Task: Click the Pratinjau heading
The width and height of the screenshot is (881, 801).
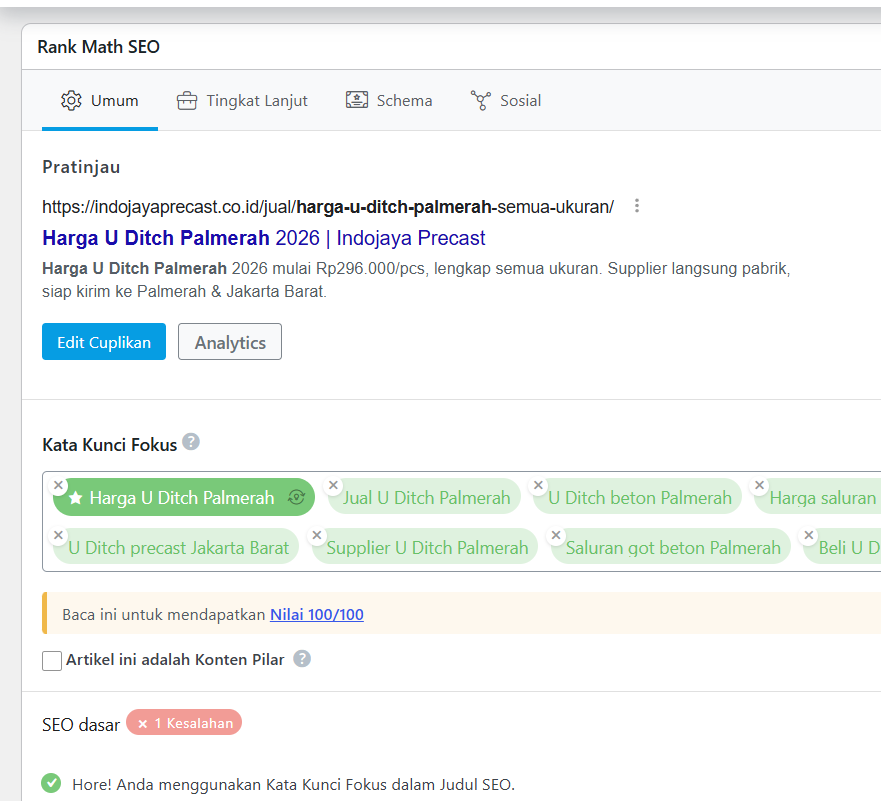Action: (x=81, y=167)
